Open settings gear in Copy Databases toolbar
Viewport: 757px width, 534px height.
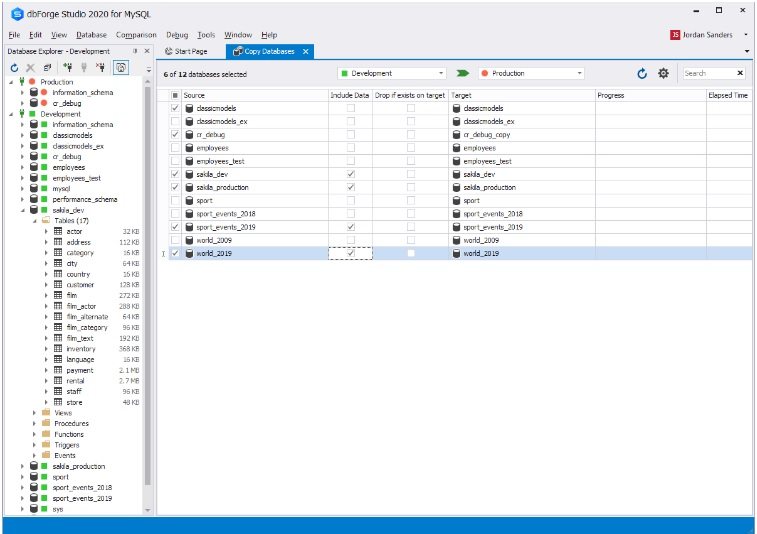[x=664, y=73]
